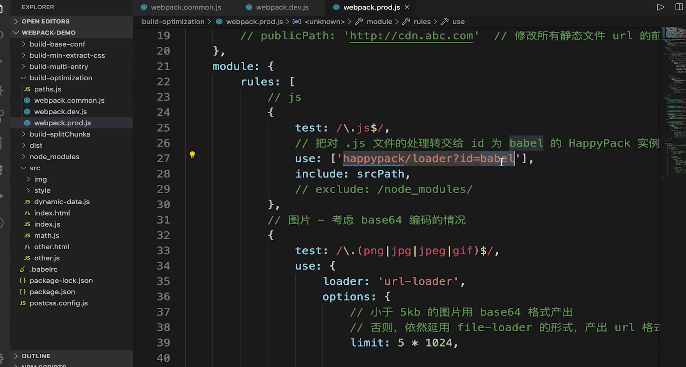
Task: Click the use breadcrumb segment
Action: point(458,21)
